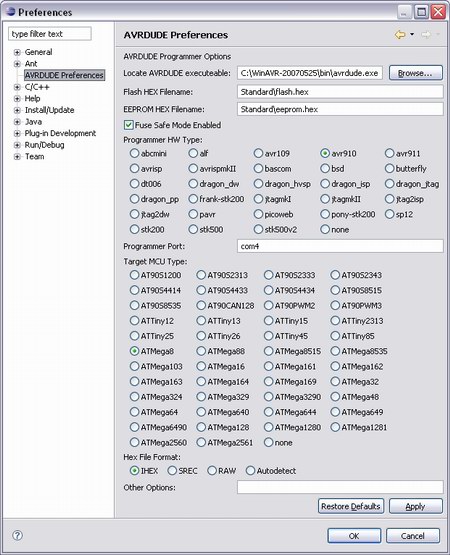Image resolution: width=450 pixels, height=555 pixels.
Task: Select the avr911 programmer type
Action: [x=389, y=153]
